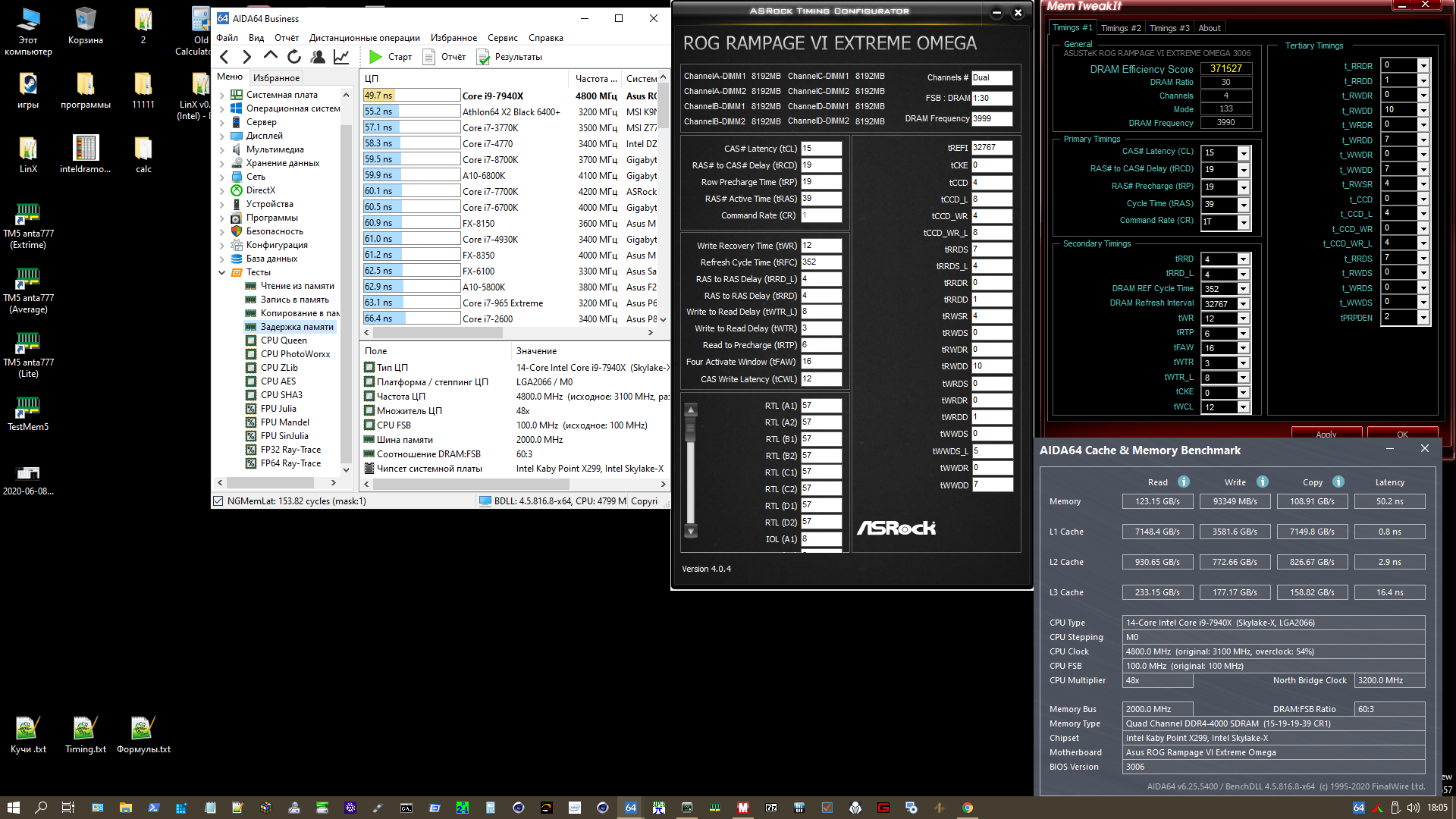Viewport: 1456px width, 819px height.
Task: Click Read info icon in benchmark
Action: (1184, 482)
